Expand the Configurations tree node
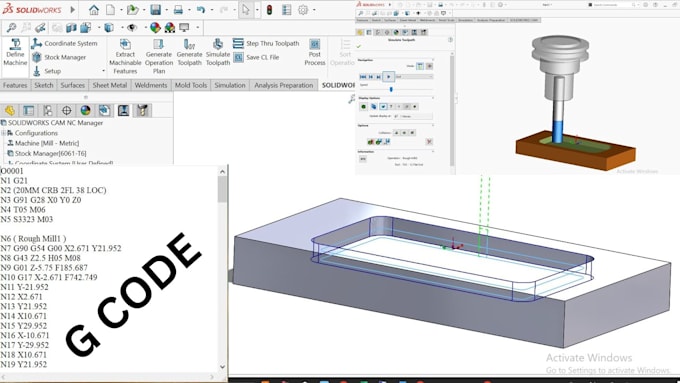Image resolution: width=680 pixels, height=383 pixels. click(3, 133)
